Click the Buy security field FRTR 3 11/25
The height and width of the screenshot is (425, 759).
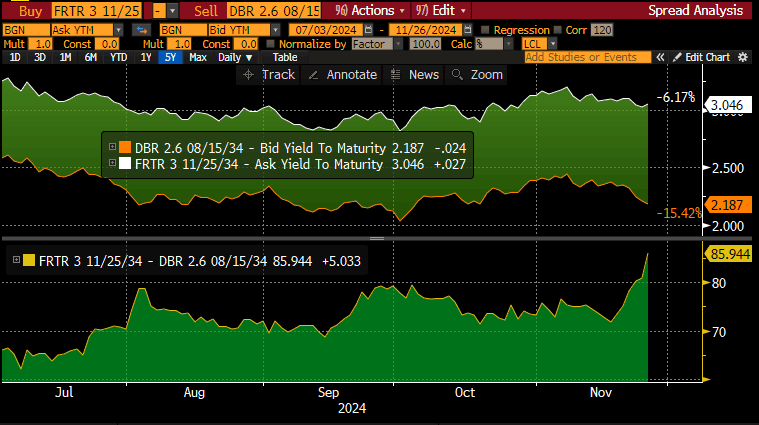pos(96,11)
